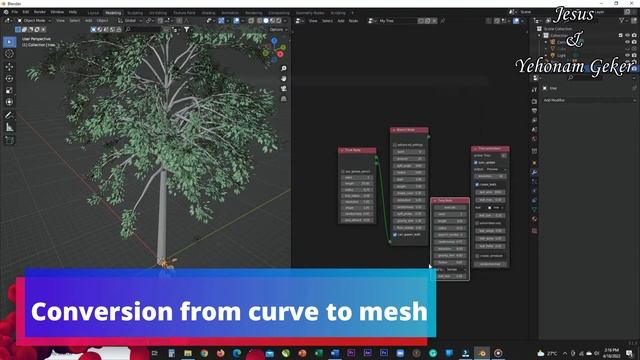Hide Camera with its eye icon
Viewport: 640px width, 360px height.
[628, 42]
